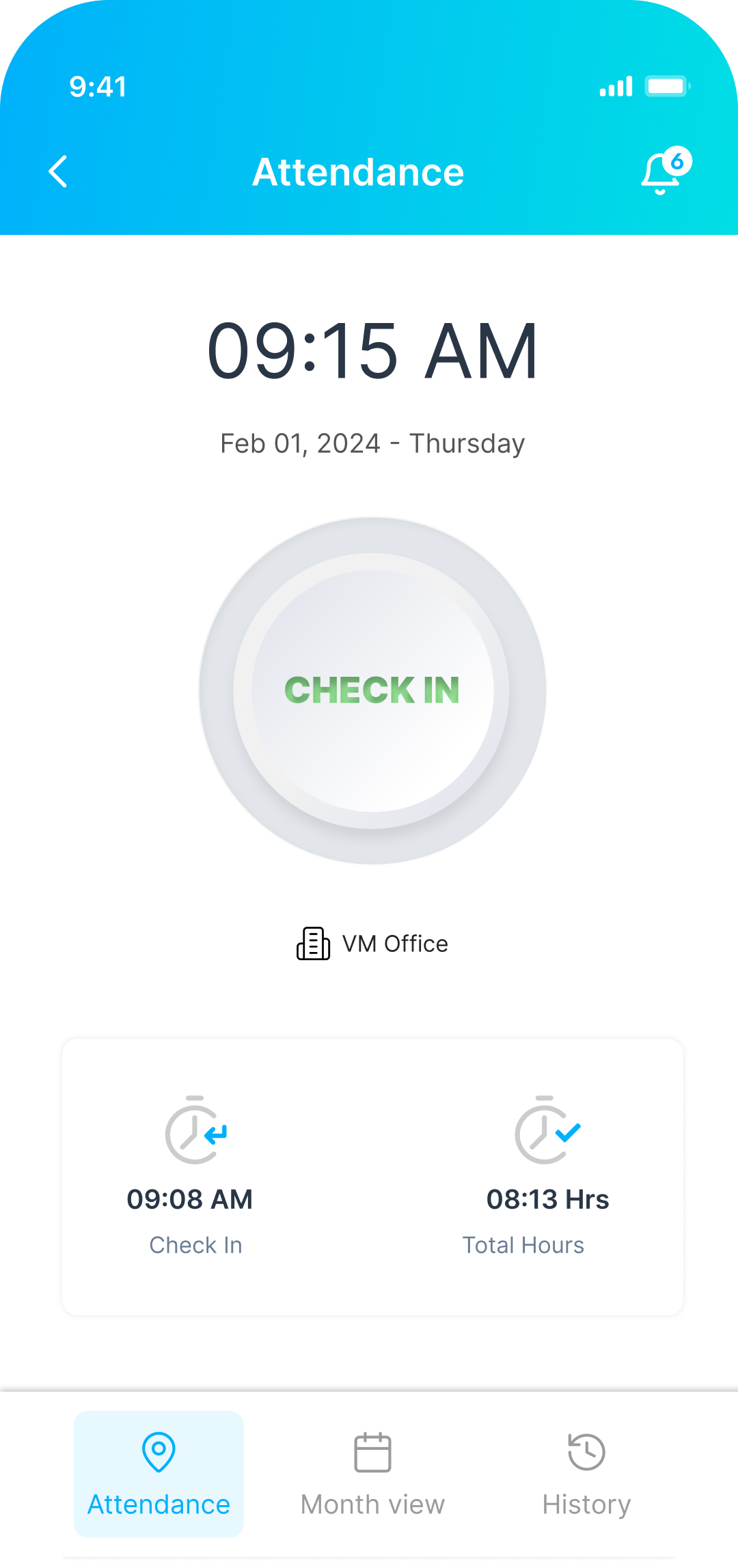Tap the battery indicator in status bar
Screen dimensions: 738x1568
tap(668, 87)
